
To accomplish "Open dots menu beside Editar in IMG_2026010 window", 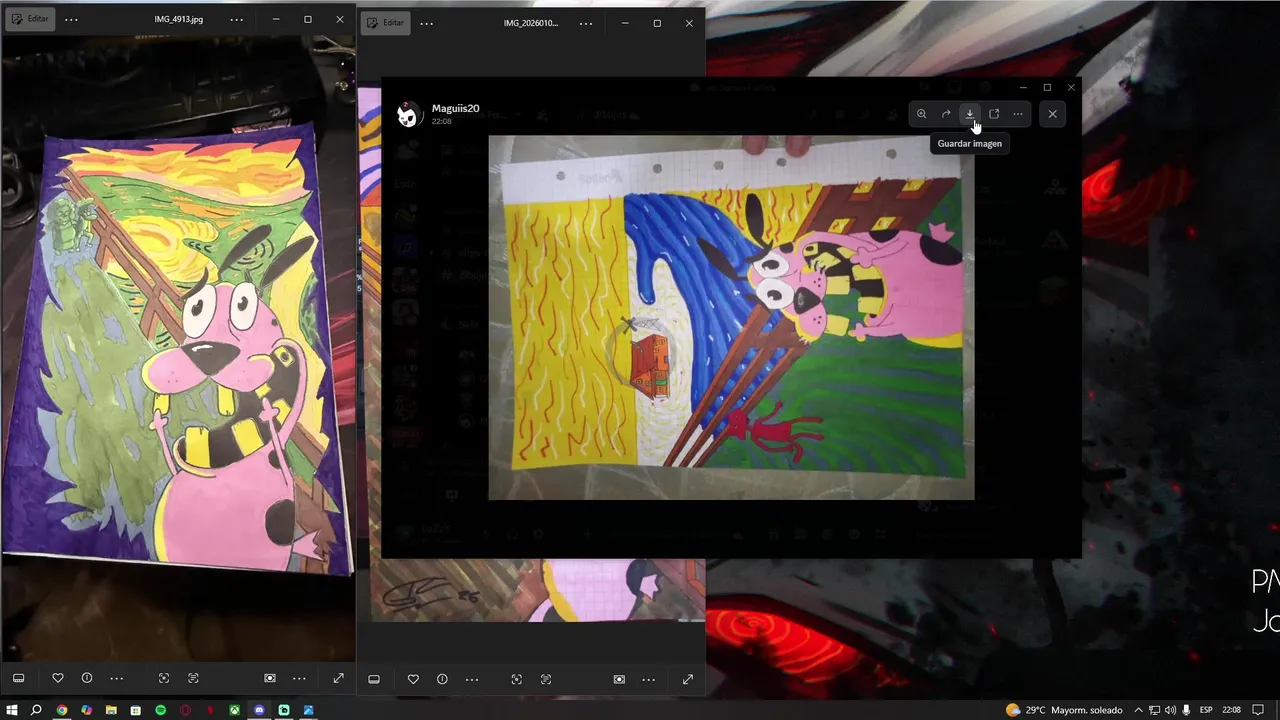I will click(427, 23).
